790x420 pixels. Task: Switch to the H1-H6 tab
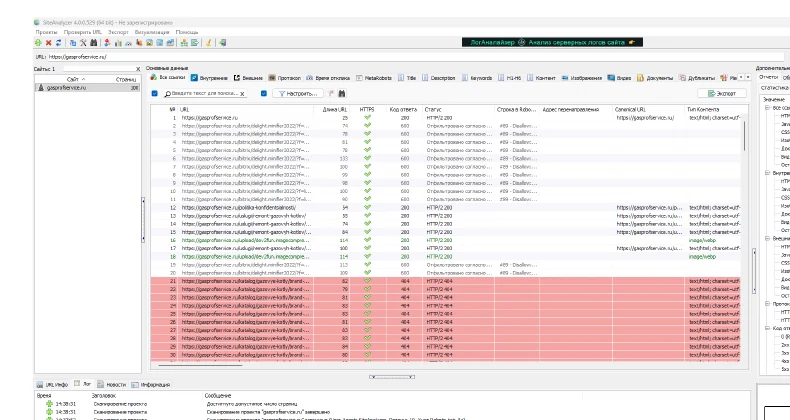click(x=509, y=78)
